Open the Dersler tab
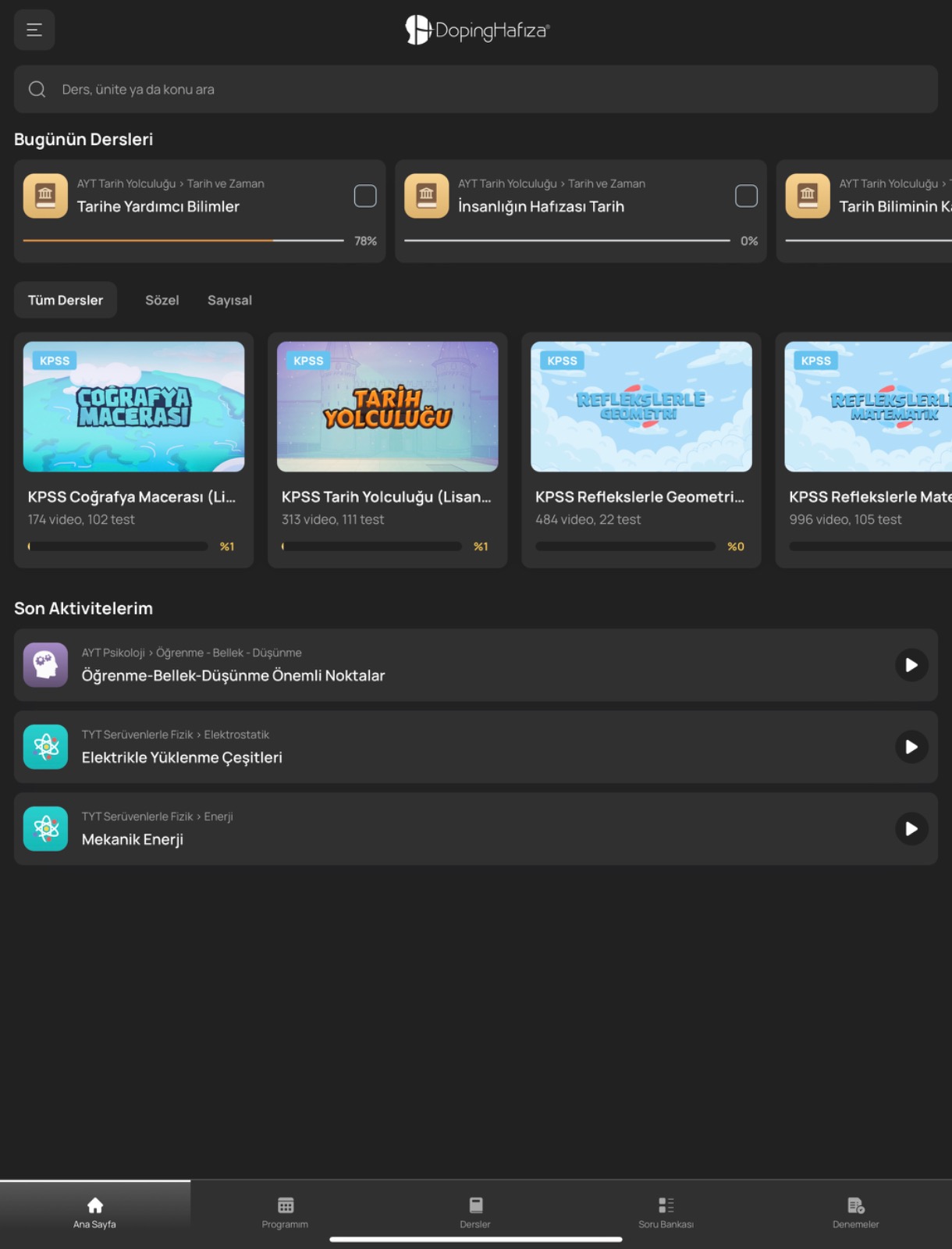952x1249 pixels. click(476, 1213)
